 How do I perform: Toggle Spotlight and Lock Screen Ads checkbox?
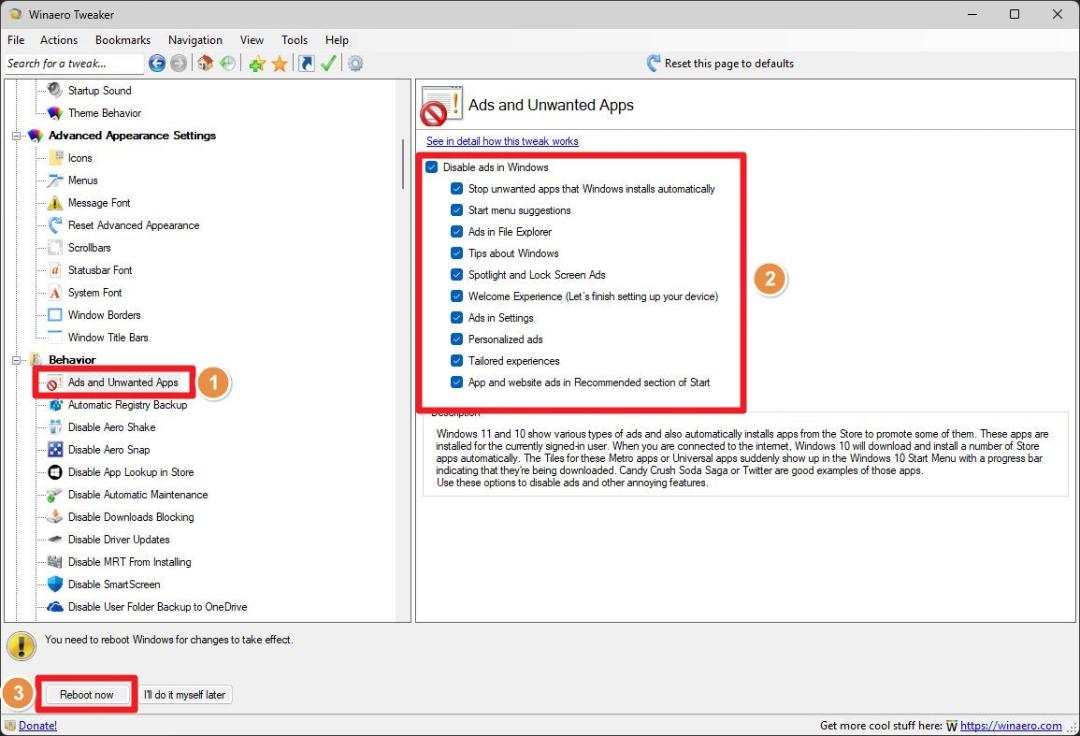point(457,275)
